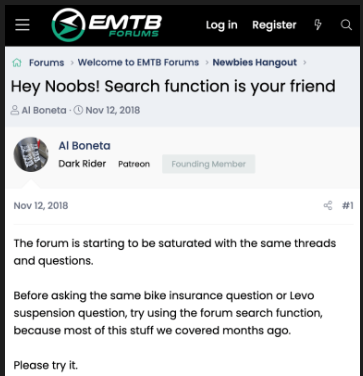Open the Log in page

pyautogui.click(x=222, y=25)
